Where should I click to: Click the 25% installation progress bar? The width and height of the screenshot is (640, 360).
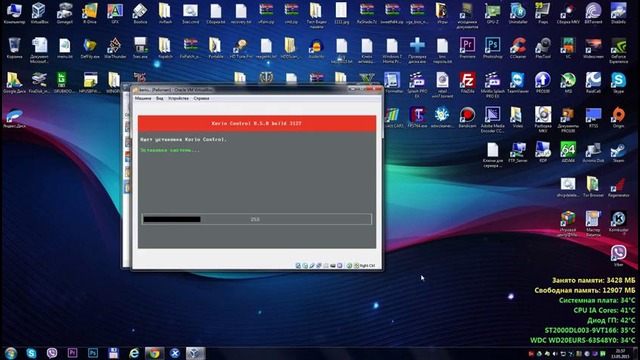pos(257,219)
